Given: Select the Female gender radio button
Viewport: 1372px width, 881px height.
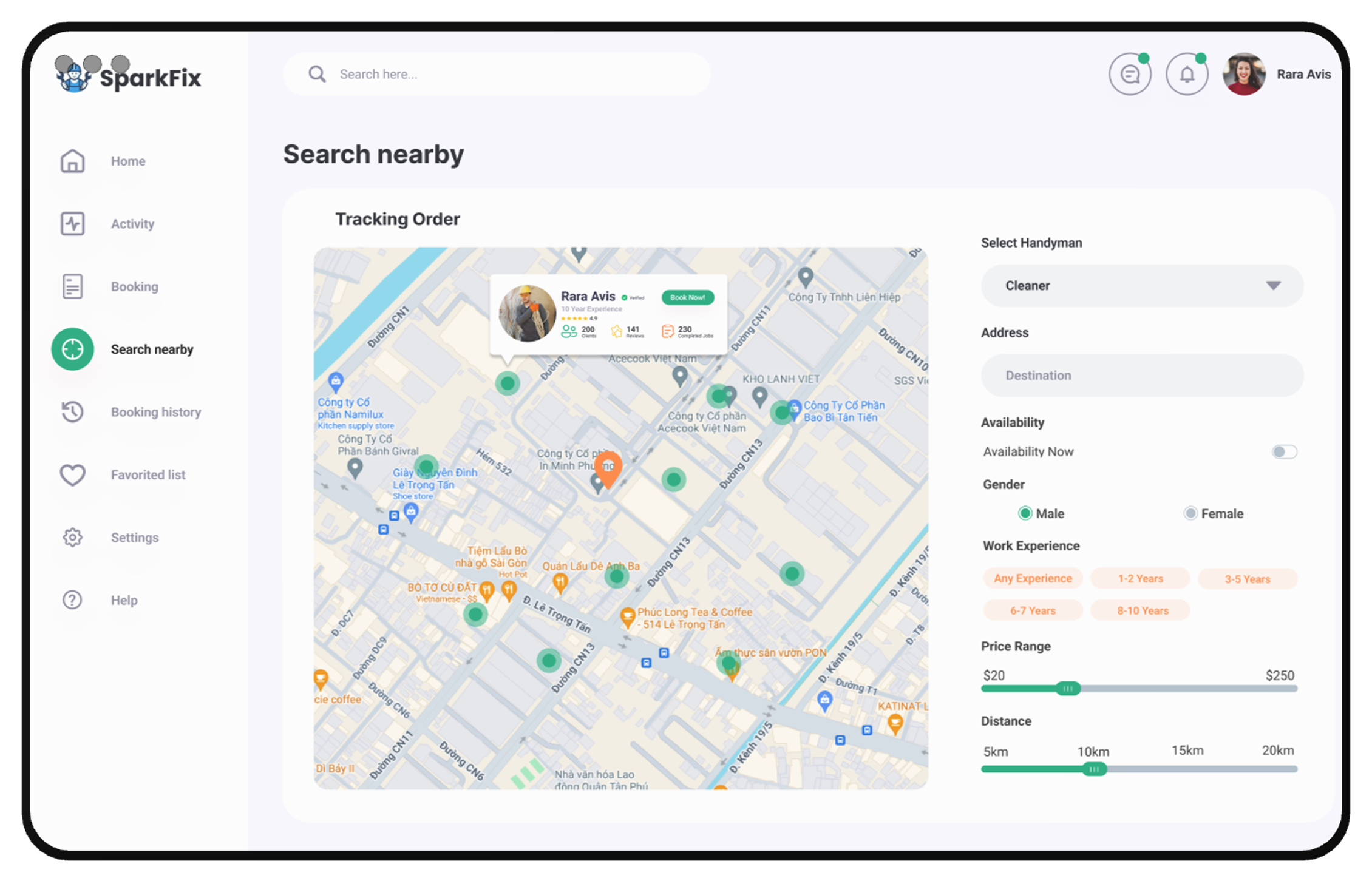Looking at the screenshot, I should 1190,513.
